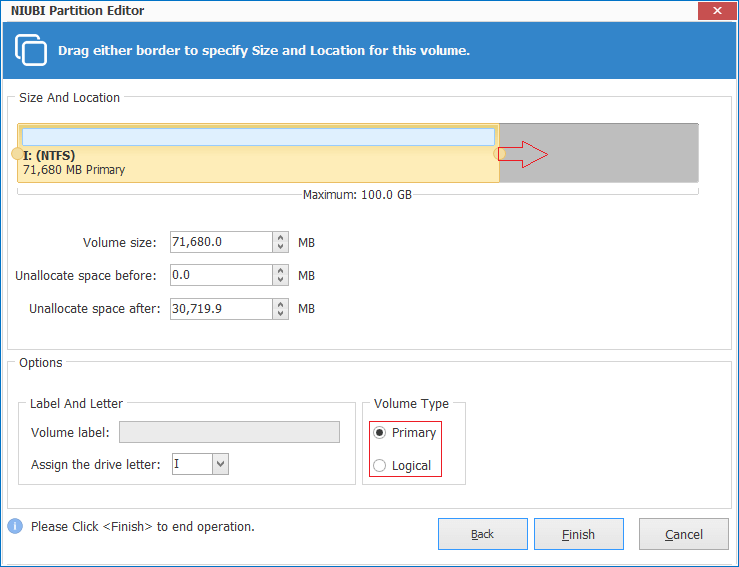Go to previous step with Back

[x=482, y=534]
